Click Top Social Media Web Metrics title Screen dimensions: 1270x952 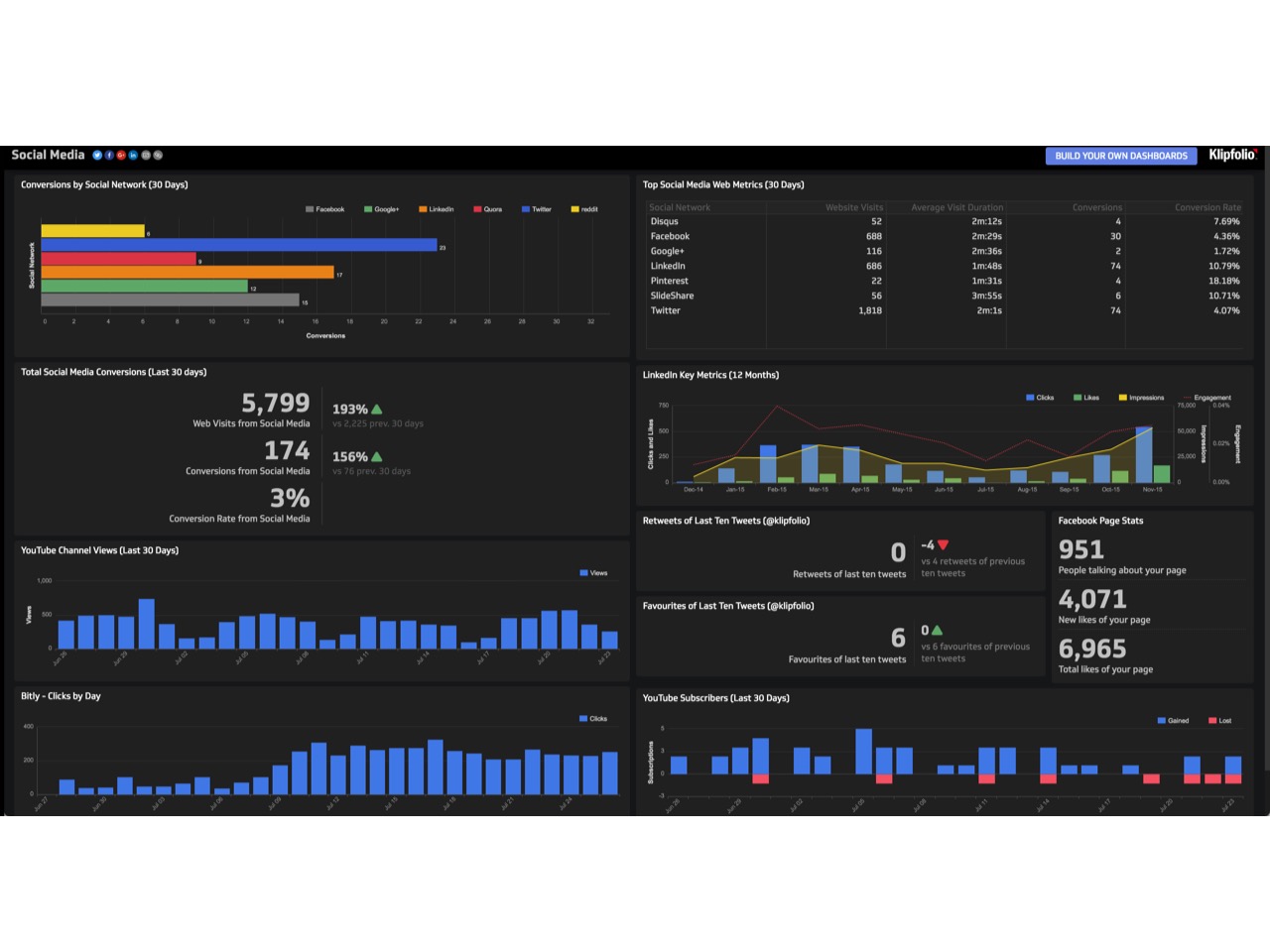[x=723, y=184]
